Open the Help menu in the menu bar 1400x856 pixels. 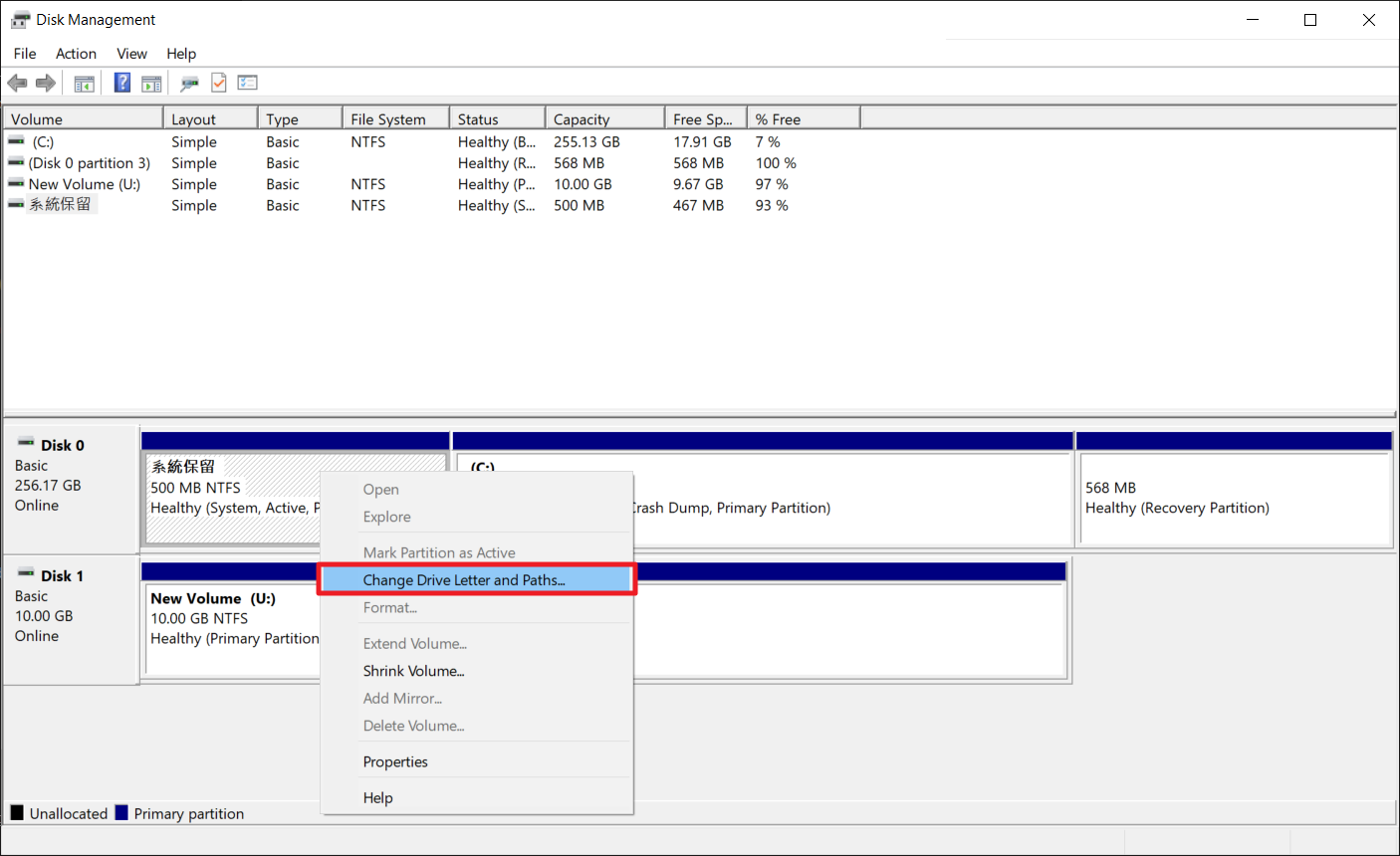181,54
